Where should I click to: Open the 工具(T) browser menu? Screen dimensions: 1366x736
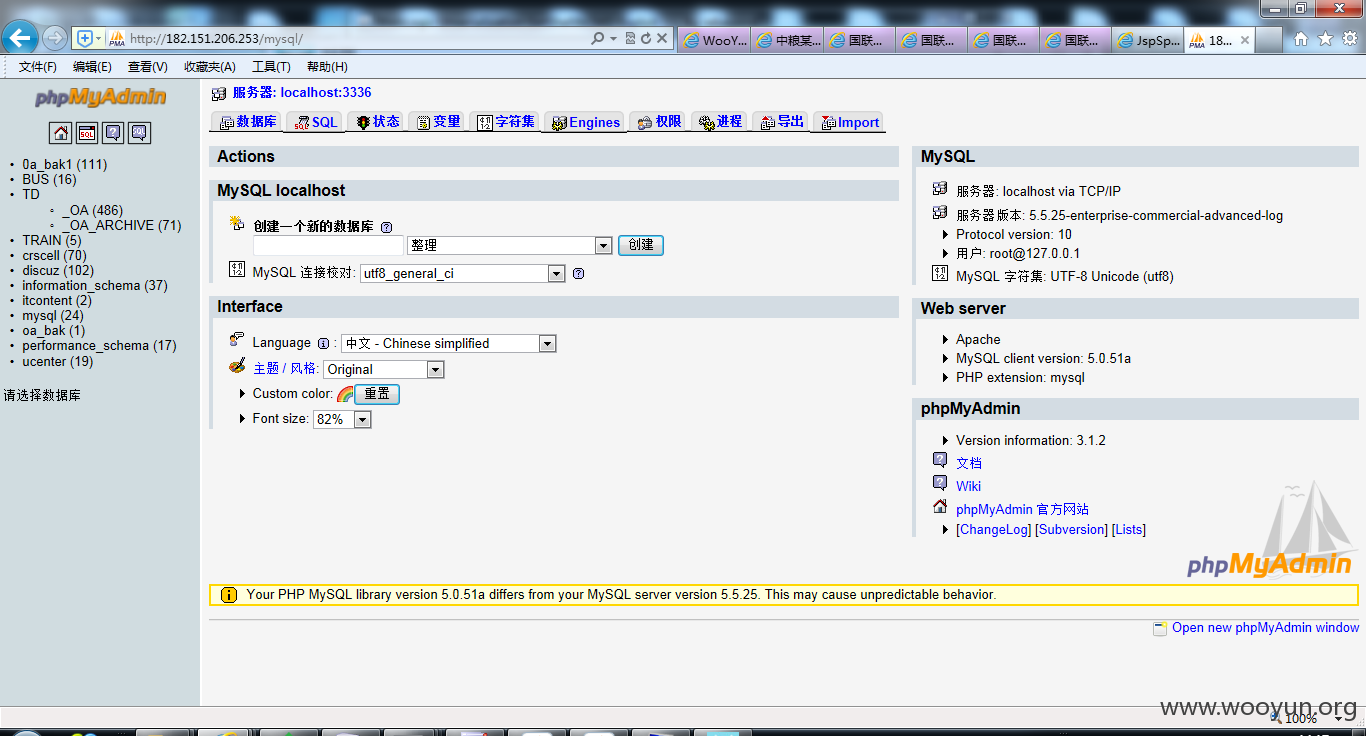[x=271, y=67]
